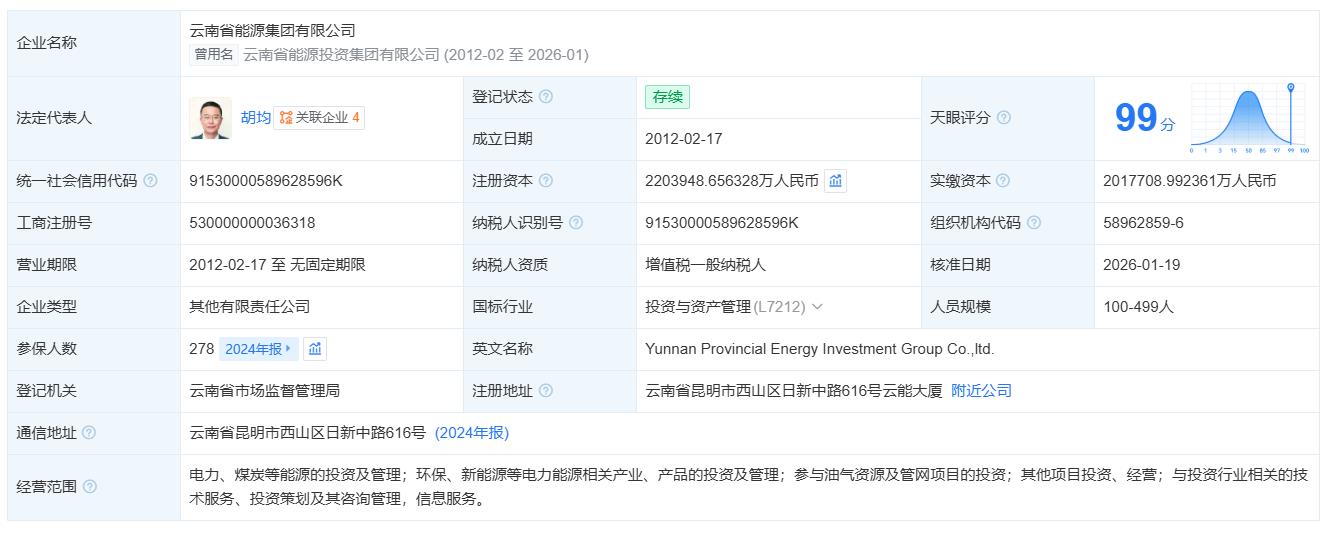The image size is (1332, 535).
Task: Click help icon next to 经营范围
Action: pyautogui.click(x=90, y=487)
